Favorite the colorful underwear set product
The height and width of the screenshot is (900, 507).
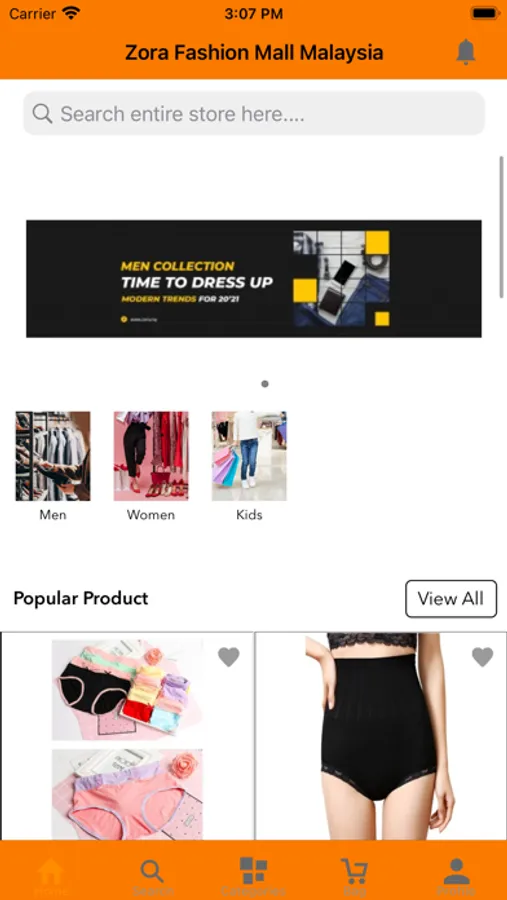click(x=229, y=657)
